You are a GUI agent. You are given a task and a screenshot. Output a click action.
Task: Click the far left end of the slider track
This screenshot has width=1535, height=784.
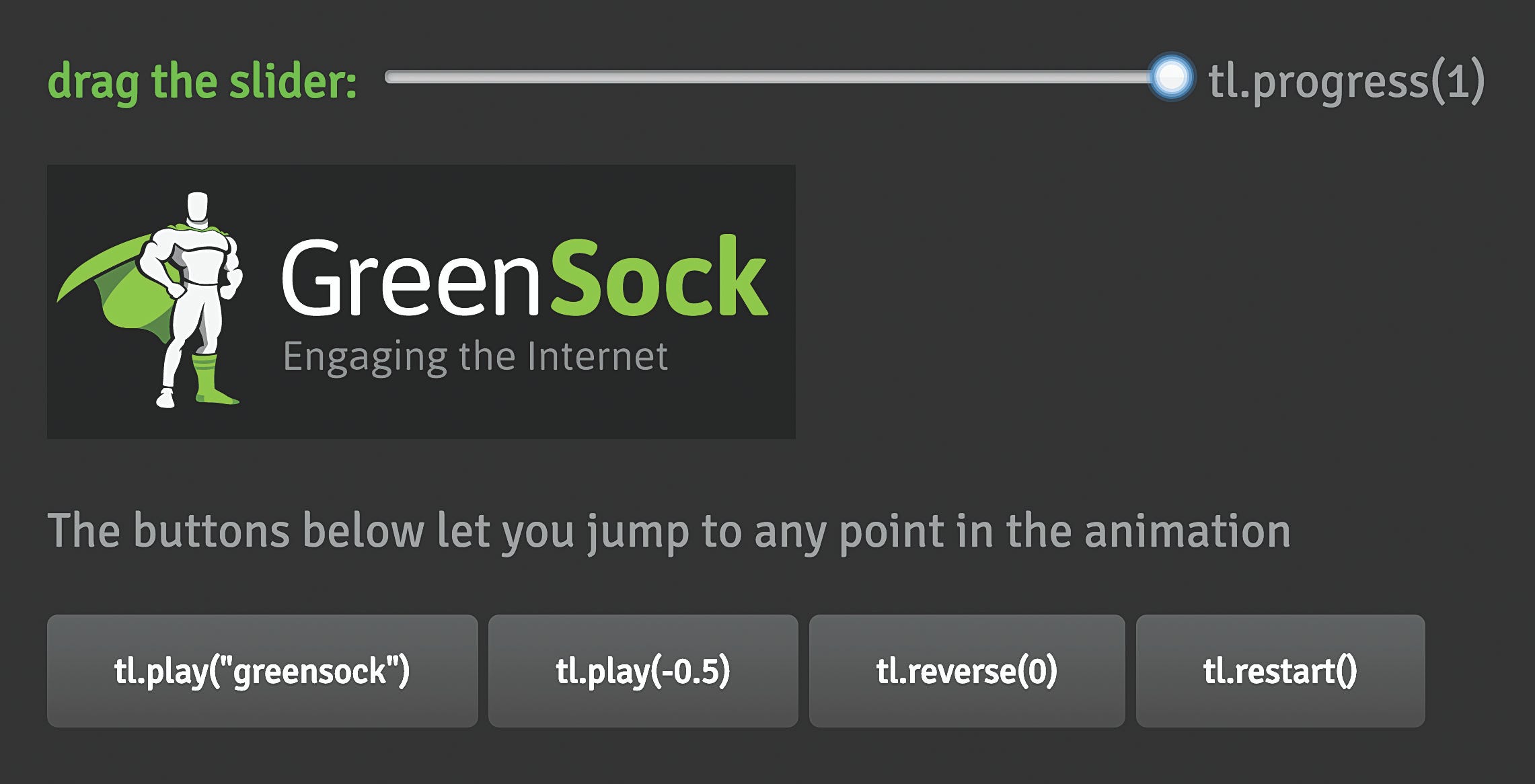[390, 77]
